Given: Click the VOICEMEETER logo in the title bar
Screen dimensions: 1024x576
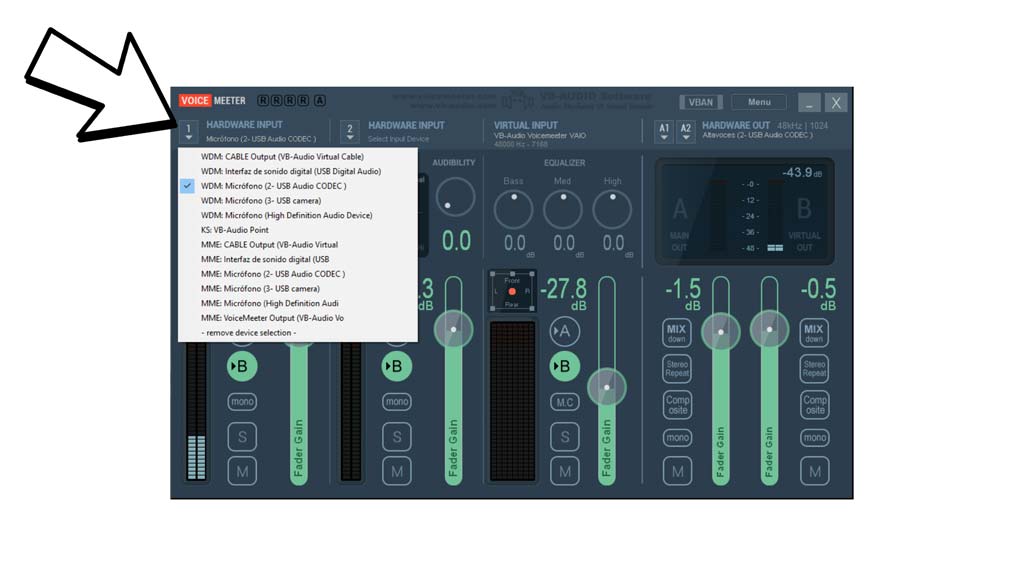Looking at the screenshot, I should 212,101.
